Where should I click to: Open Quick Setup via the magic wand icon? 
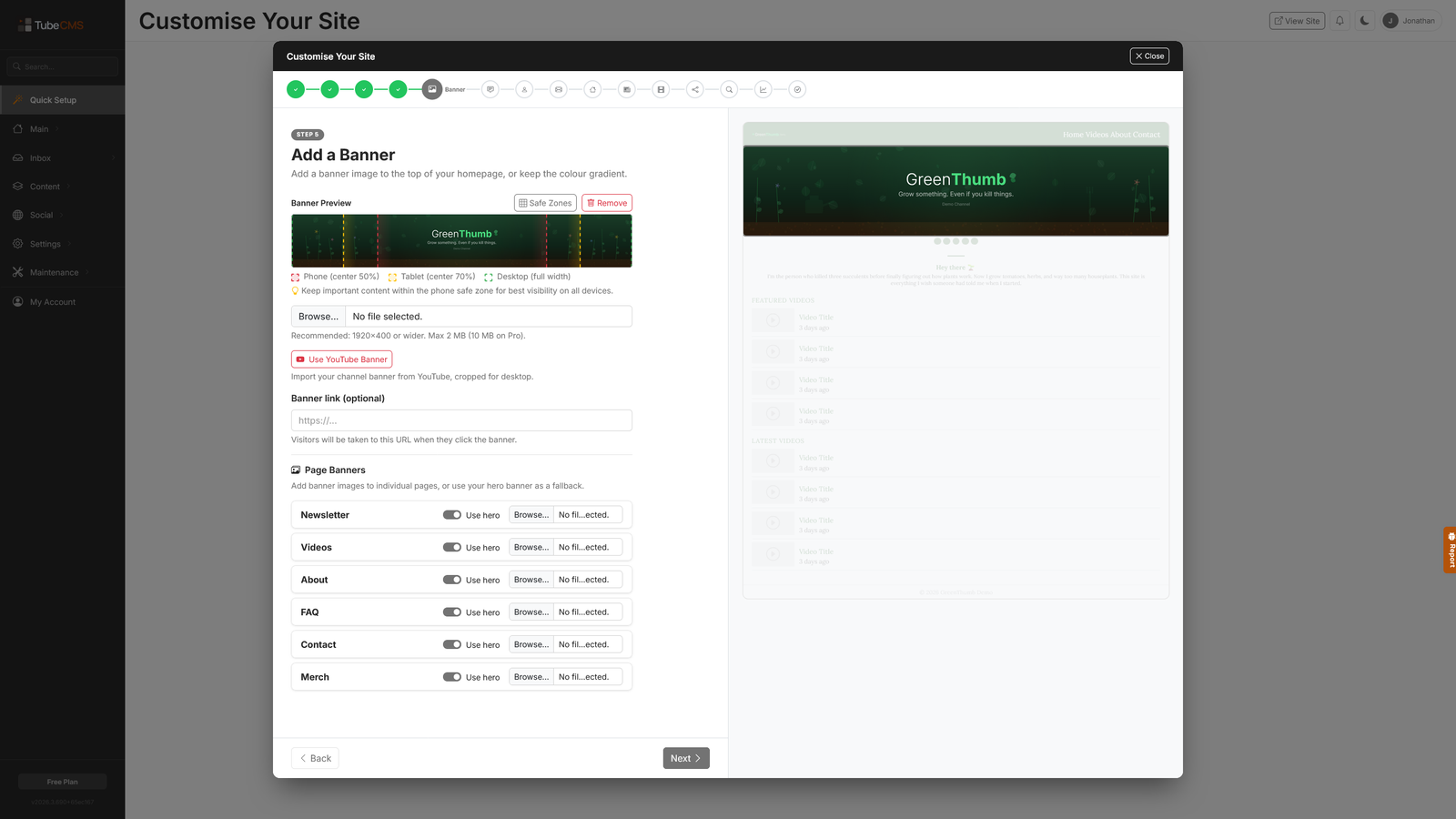click(x=17, y=99)
